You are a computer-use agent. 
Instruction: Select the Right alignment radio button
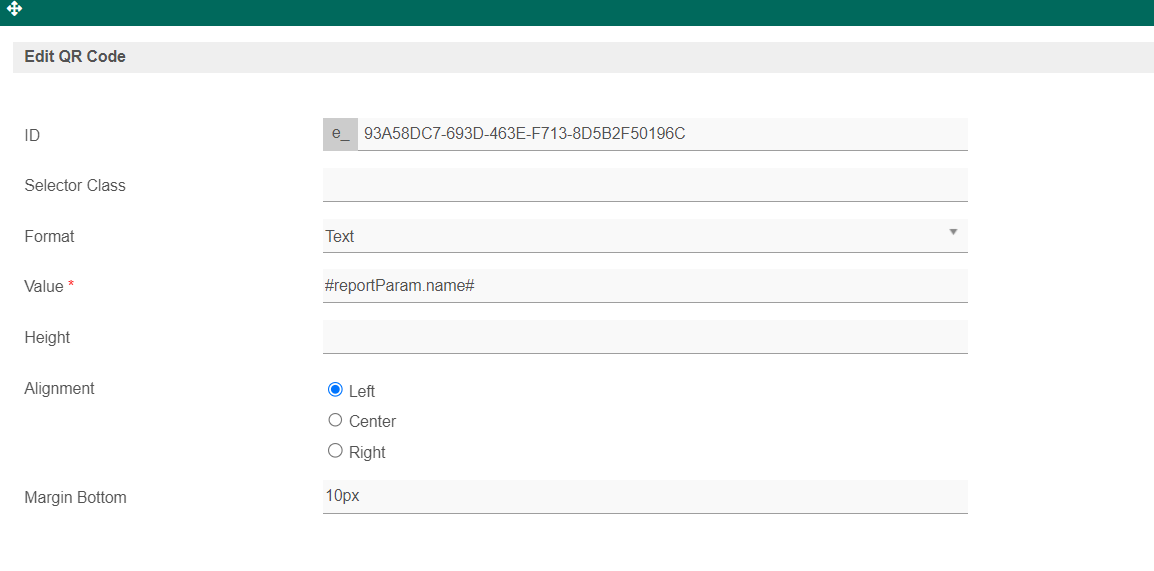pyautogui.click(x=335, y=451)
